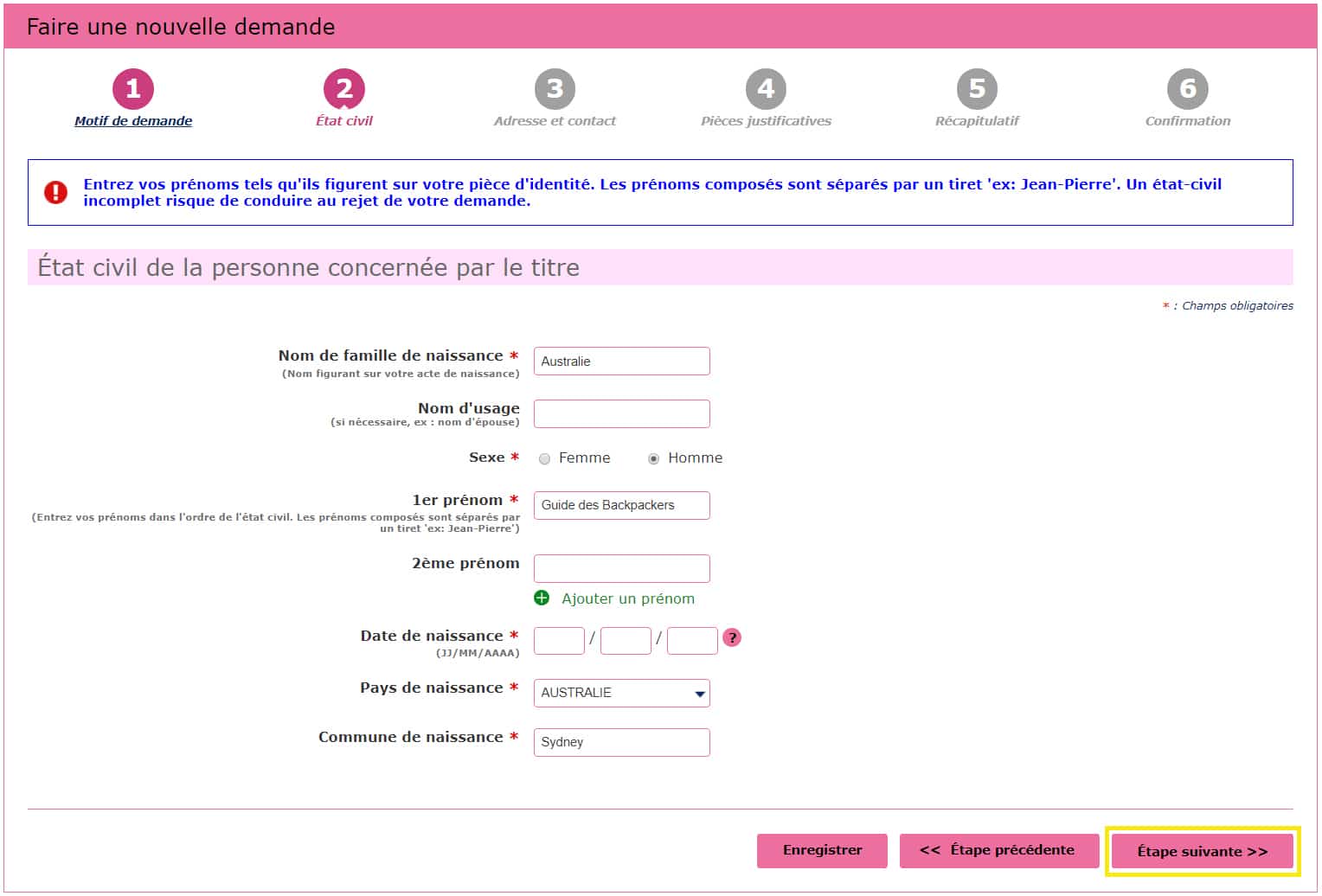Click the step 4 circle icon
Image resolution: width=1322 pixels, height=896 pixels.
click(x=766, y=89)
